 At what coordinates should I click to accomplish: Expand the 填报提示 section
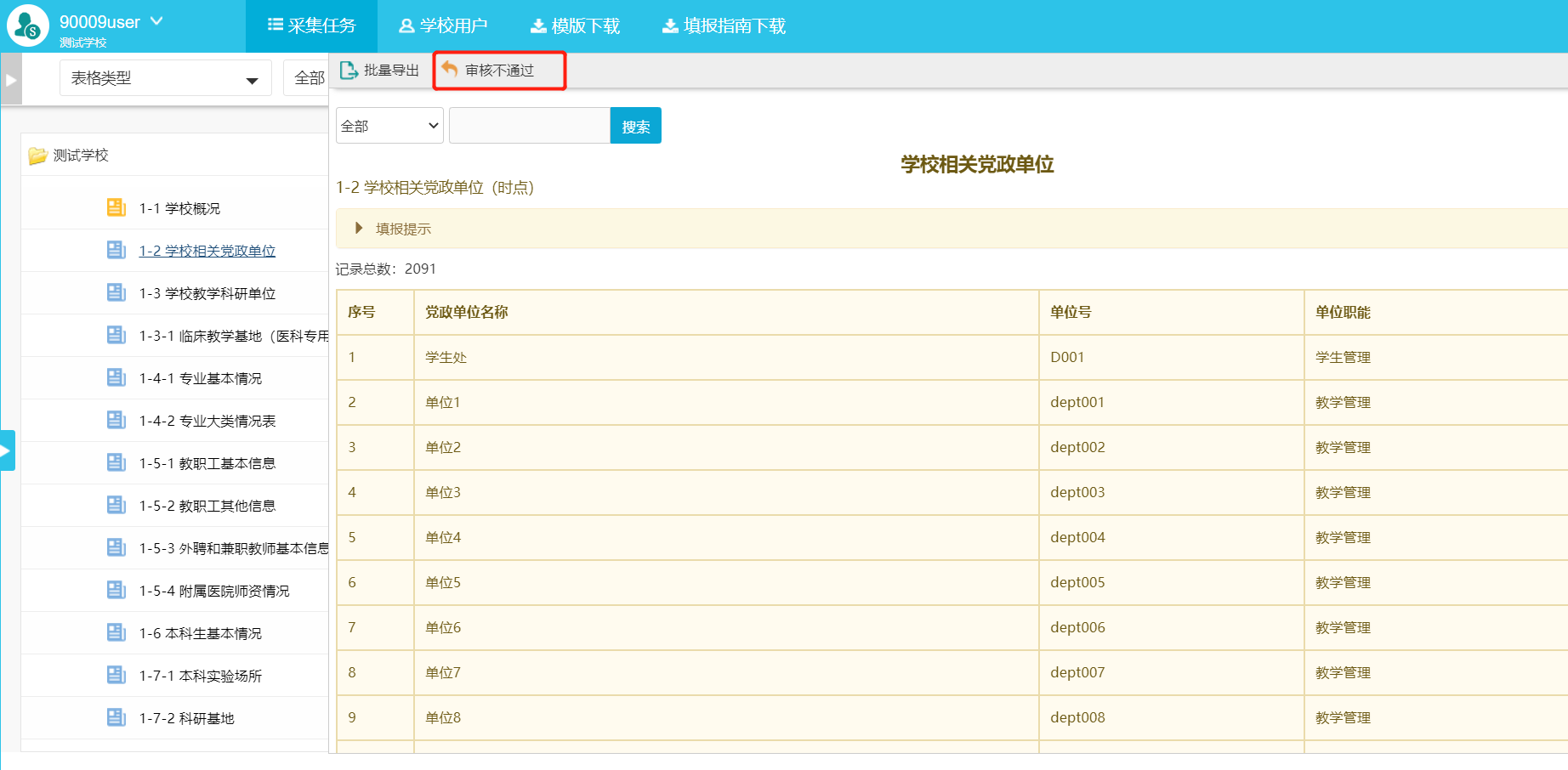coord(360,229)
